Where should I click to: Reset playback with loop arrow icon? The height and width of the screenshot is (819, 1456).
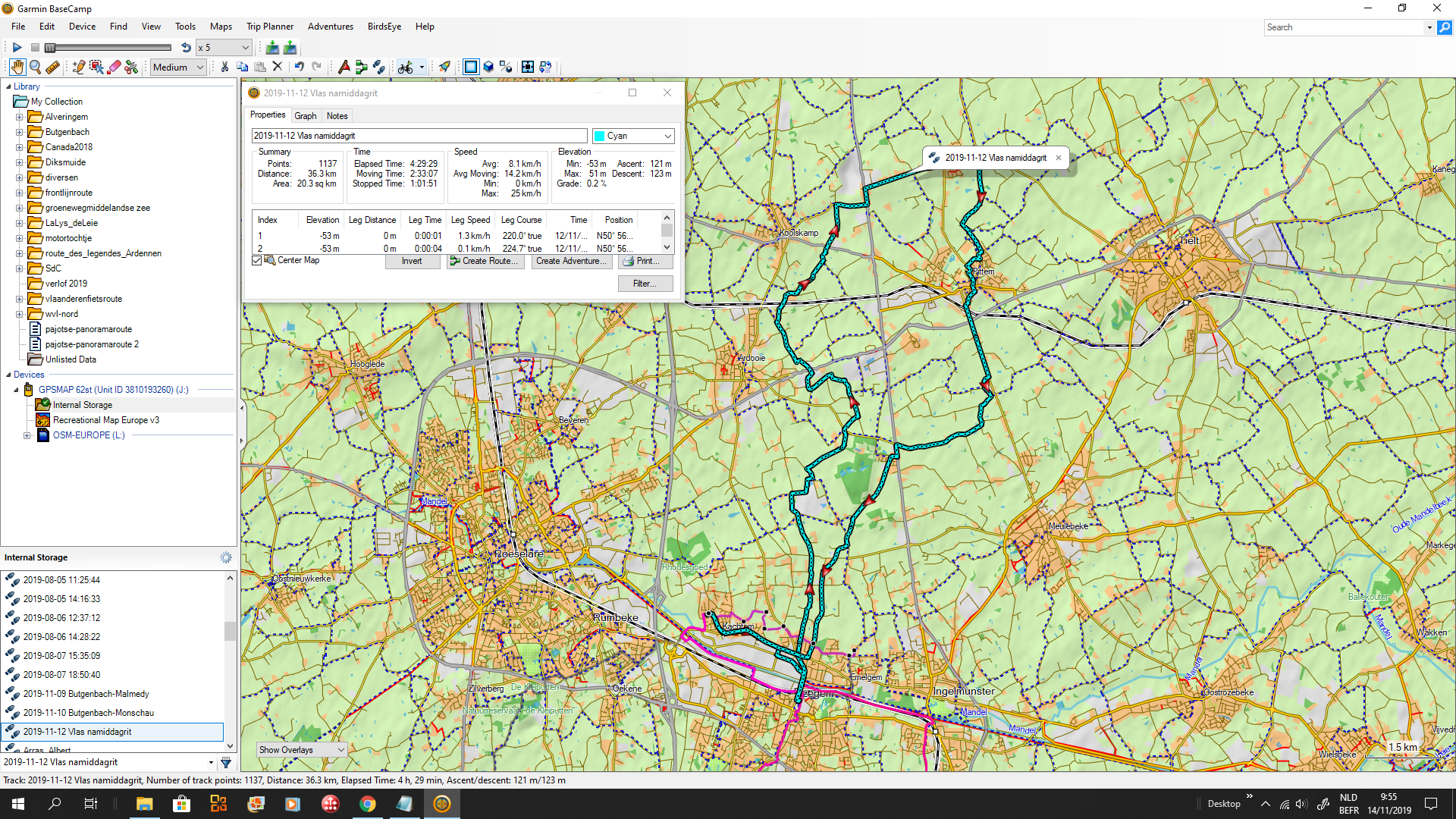[x=186, y=47]
